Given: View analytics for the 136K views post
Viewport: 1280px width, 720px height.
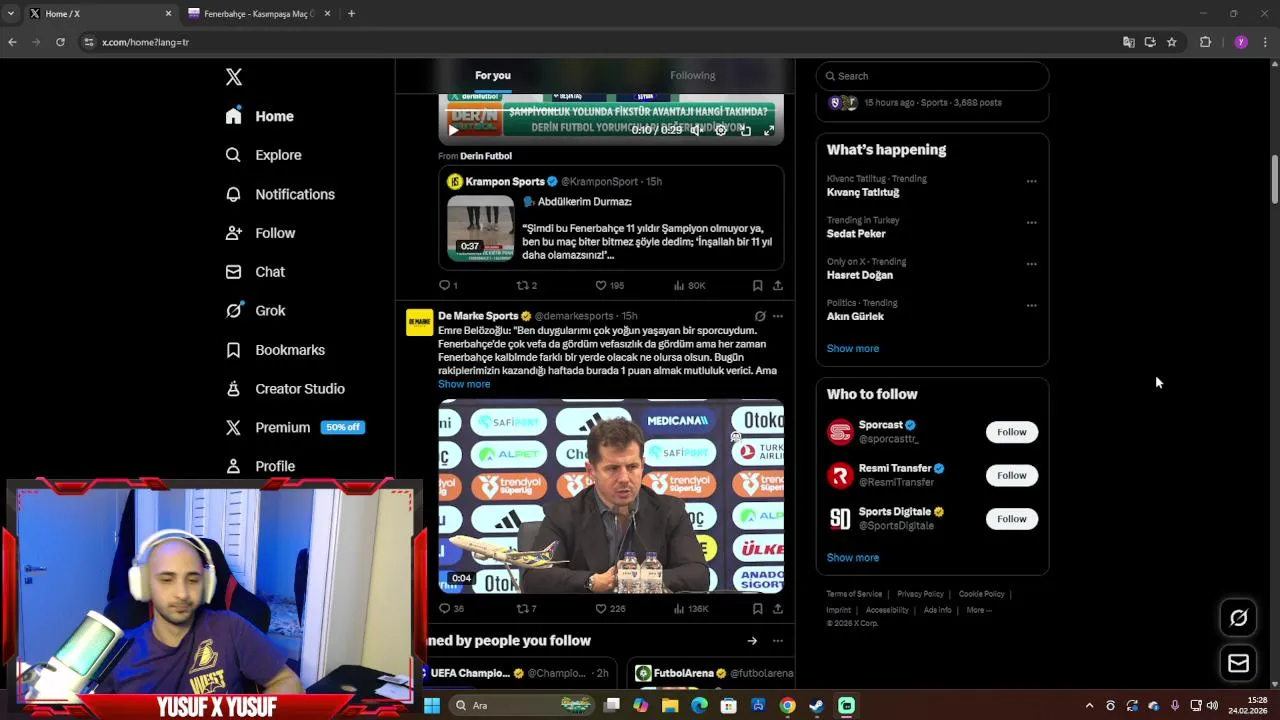Looking at the screenshot, I should (691, 608).
